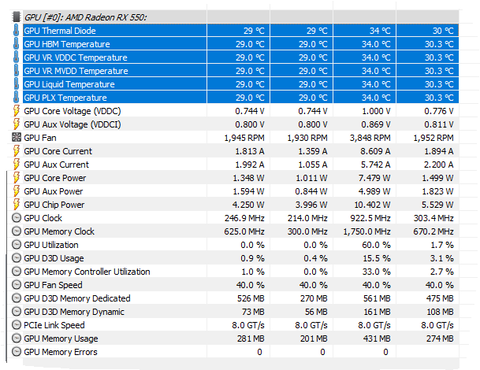Click the 10.402 W GPU Chip Power value

click(372, 204)
